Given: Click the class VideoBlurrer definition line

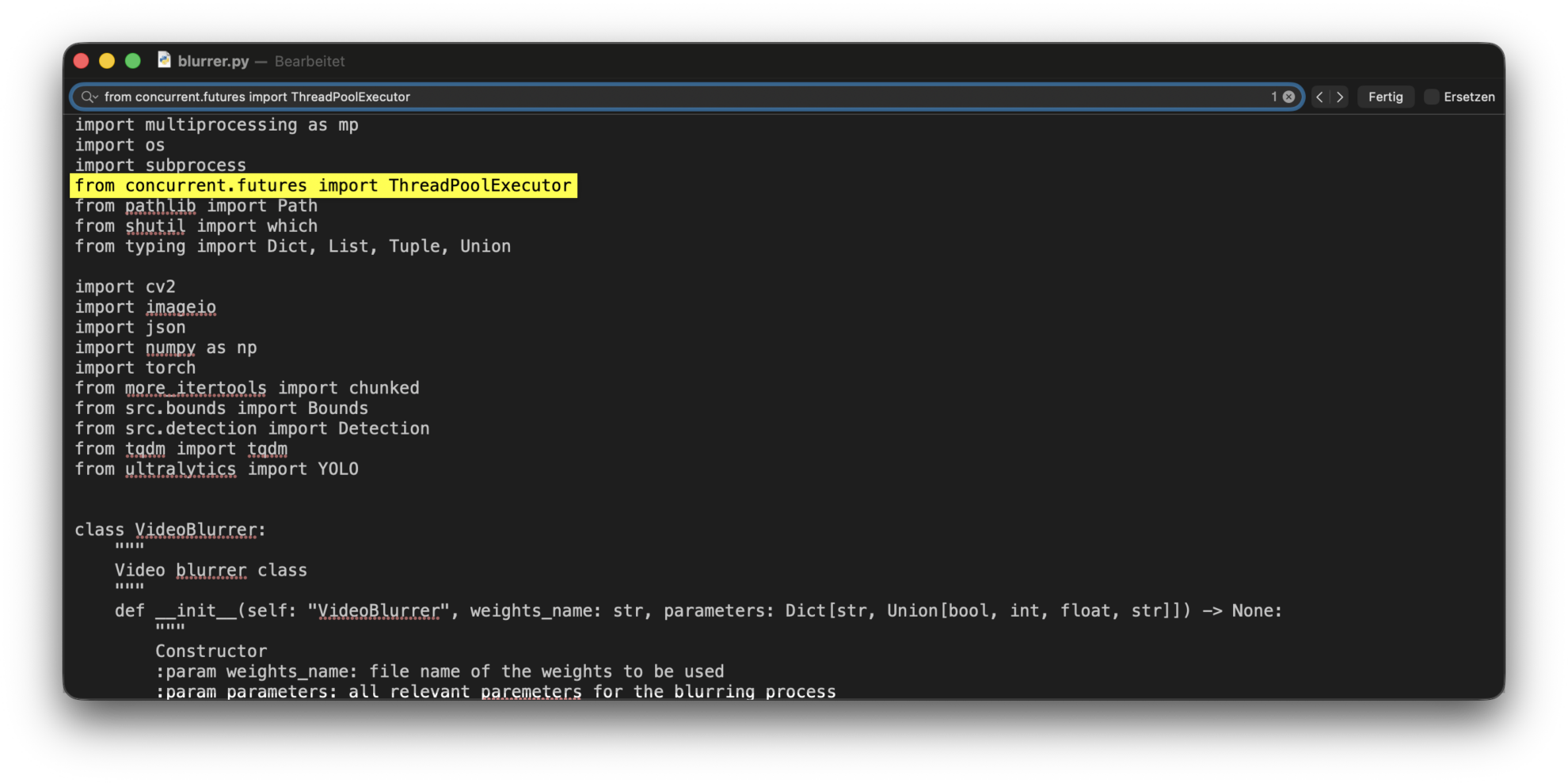Looking at the screenshot, I should click(x=170, y=530).
